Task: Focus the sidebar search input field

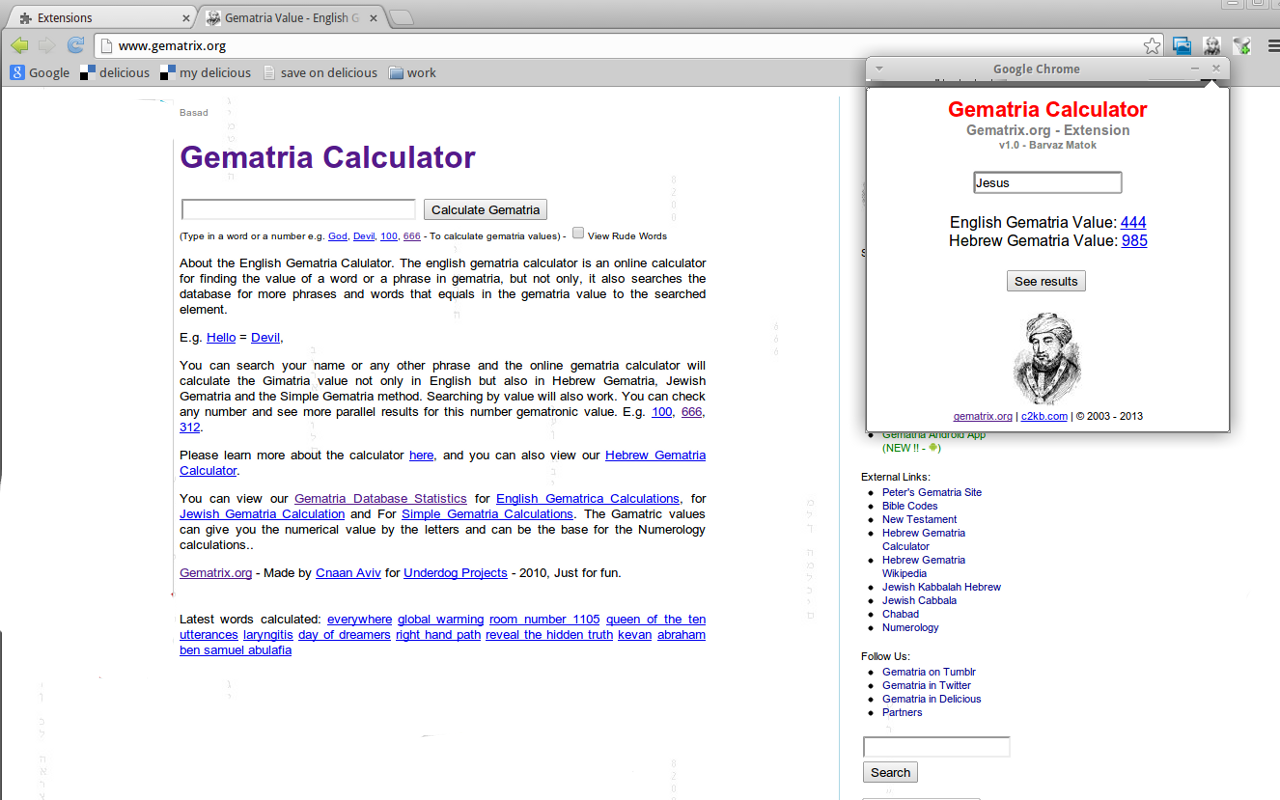Action: [936, 747]
